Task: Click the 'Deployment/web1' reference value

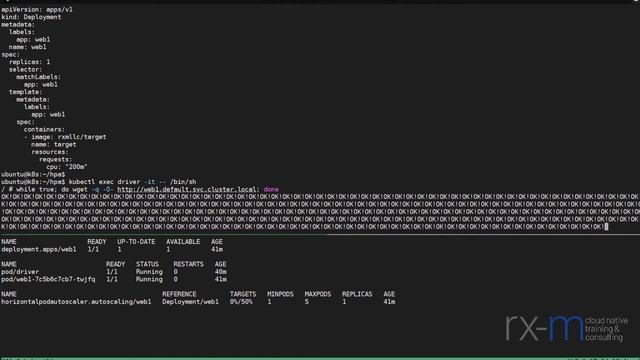Action: [x=190, y=302]
